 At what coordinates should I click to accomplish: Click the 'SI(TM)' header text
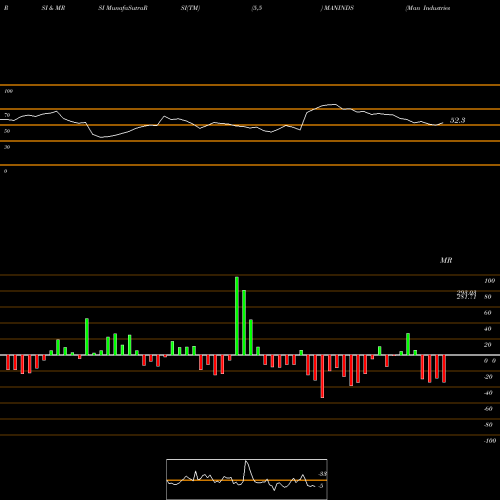point(191,8)
